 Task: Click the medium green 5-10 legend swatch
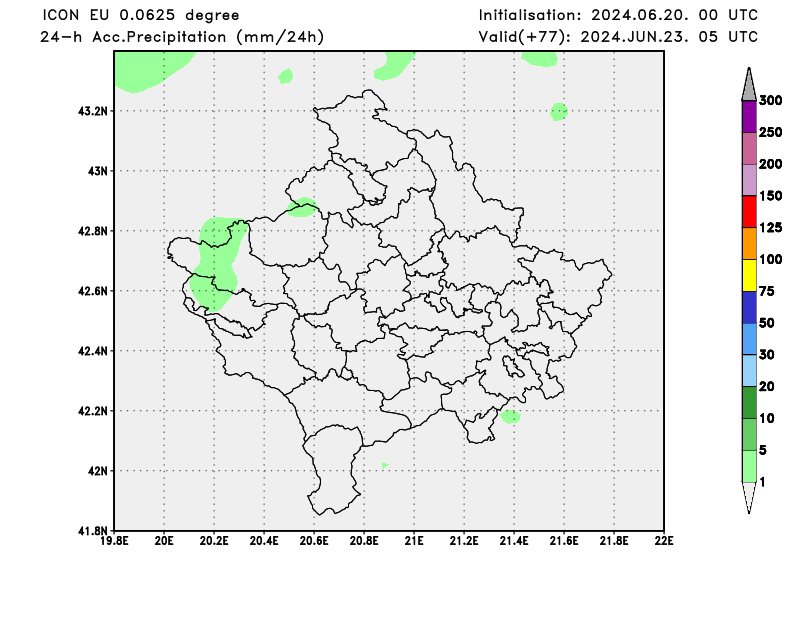pyautogui.click(x=749, y=434)
